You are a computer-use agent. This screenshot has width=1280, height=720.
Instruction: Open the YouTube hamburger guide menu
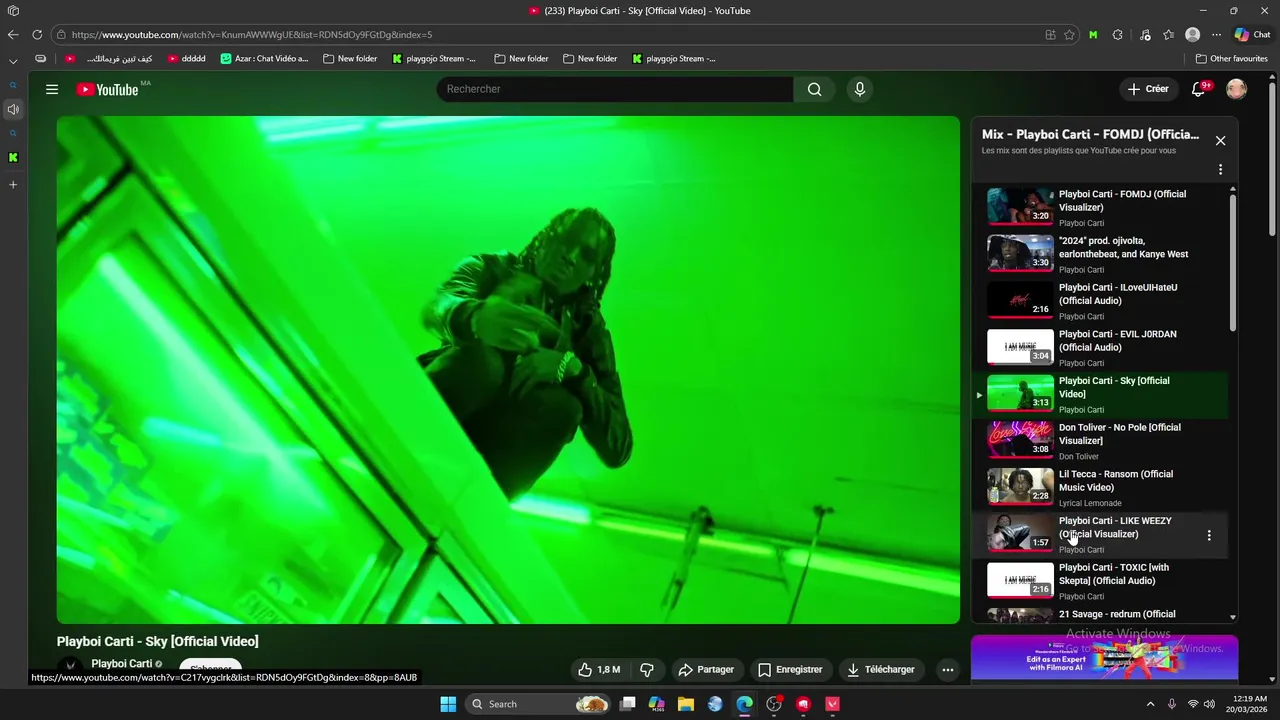[52, 89]
